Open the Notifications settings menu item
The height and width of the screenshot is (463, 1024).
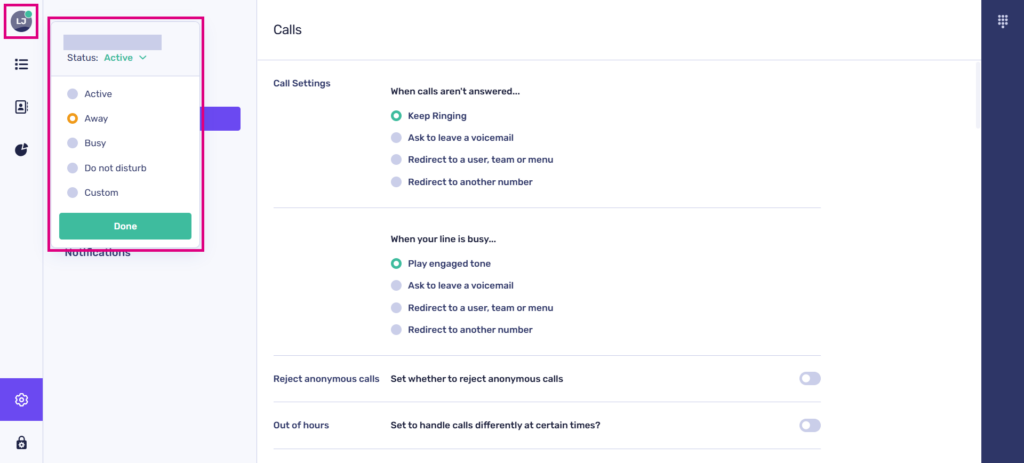(x=98, y=254)
